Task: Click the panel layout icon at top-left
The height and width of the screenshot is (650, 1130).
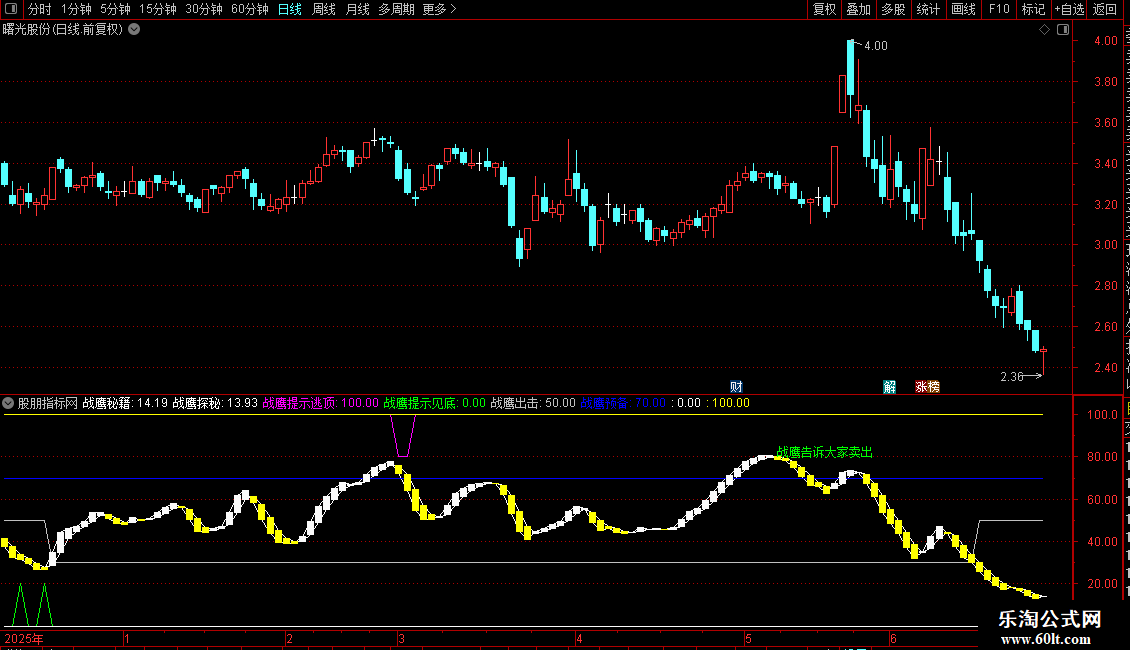Action: pos(11,9)
